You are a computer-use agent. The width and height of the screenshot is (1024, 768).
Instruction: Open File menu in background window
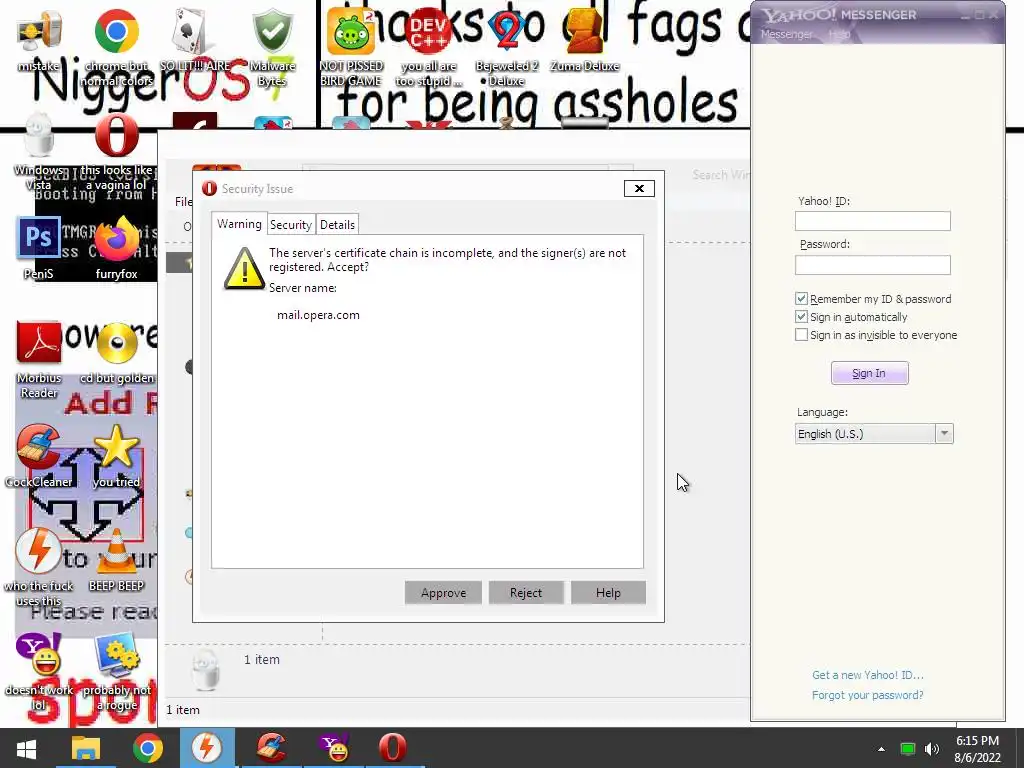point(184,202)
